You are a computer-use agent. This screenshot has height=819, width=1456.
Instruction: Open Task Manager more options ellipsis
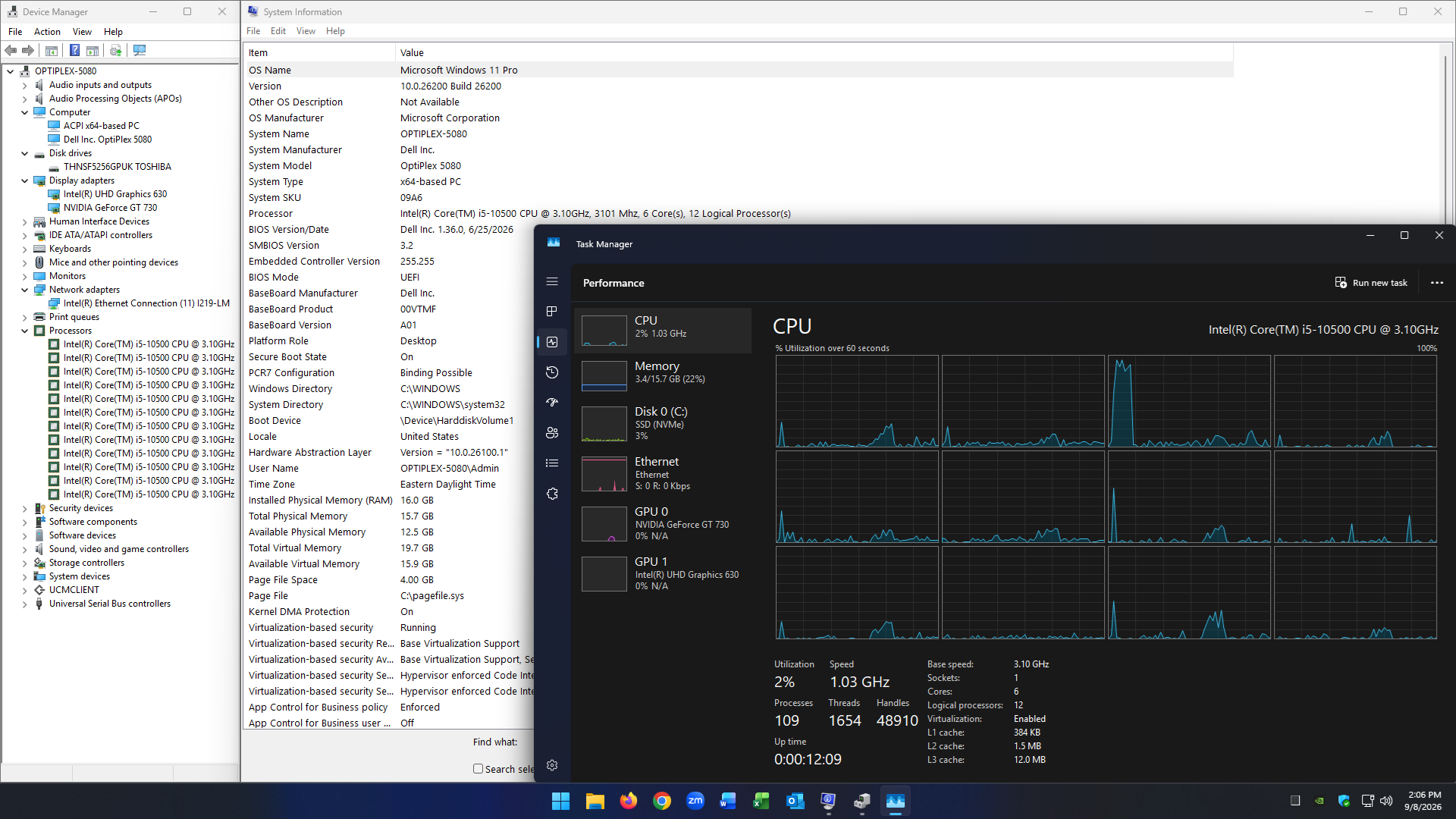pos(1437,283)
